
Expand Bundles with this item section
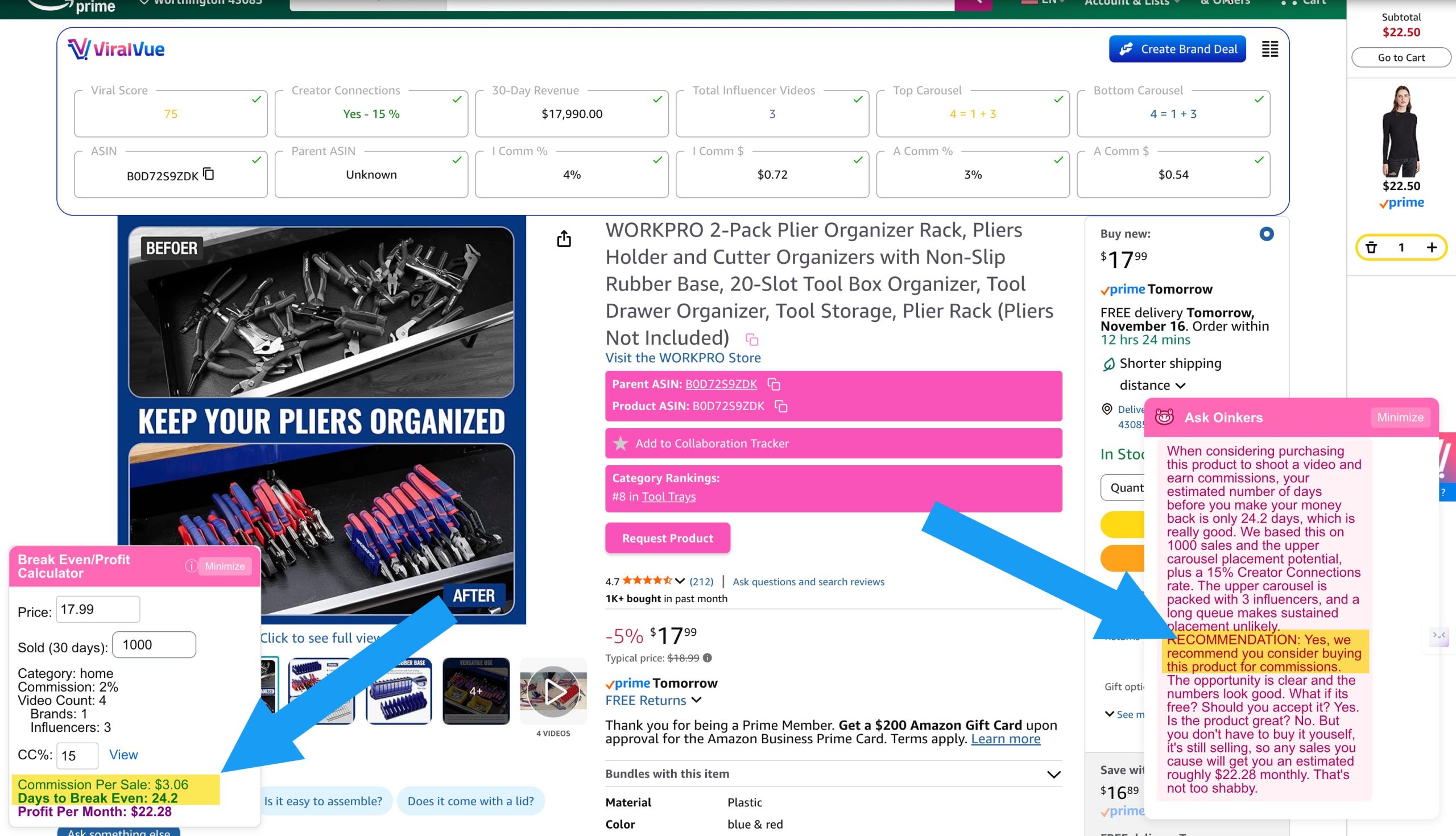(x=1053, y=774)
